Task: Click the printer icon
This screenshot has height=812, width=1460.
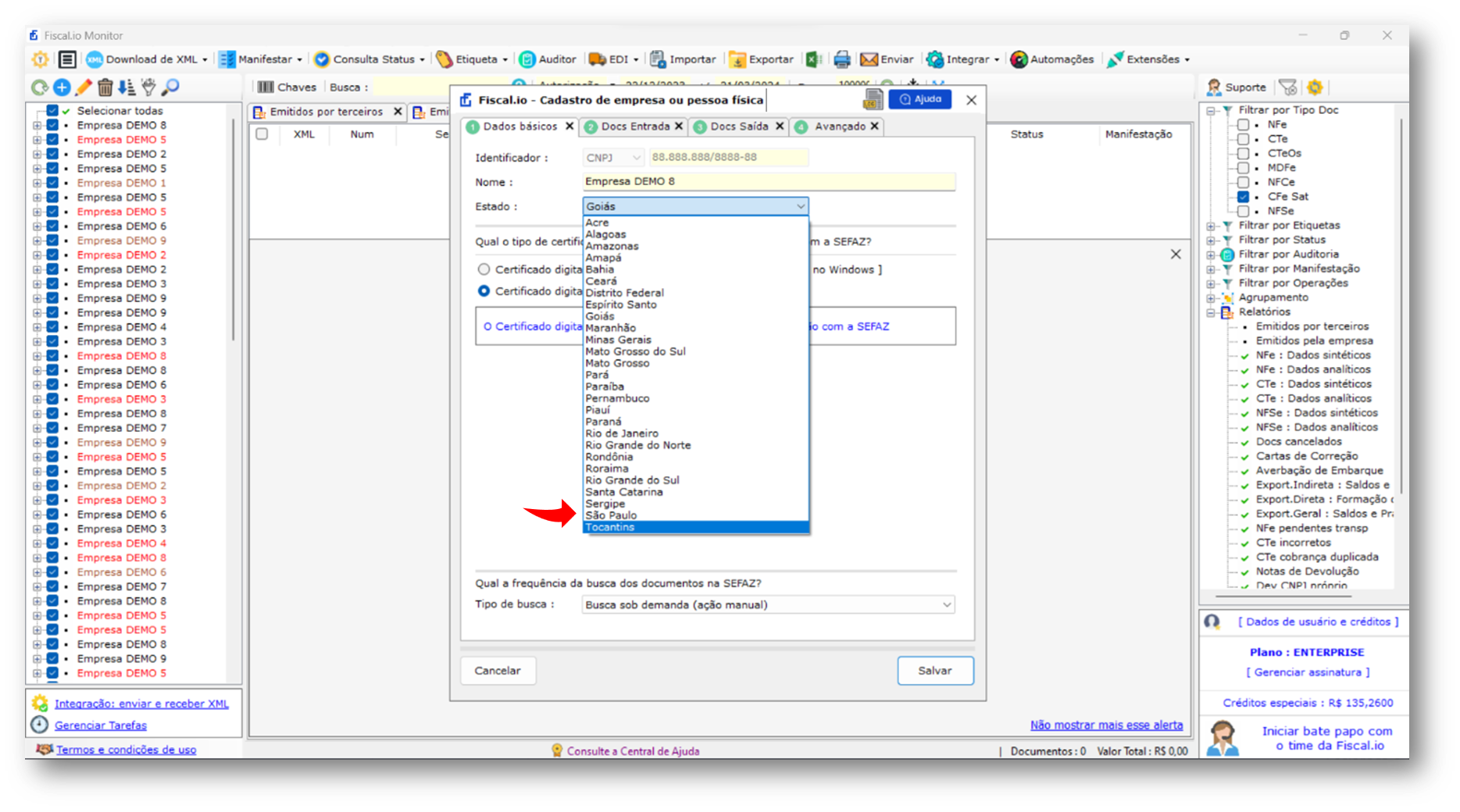Action: (x=841, y=59)
